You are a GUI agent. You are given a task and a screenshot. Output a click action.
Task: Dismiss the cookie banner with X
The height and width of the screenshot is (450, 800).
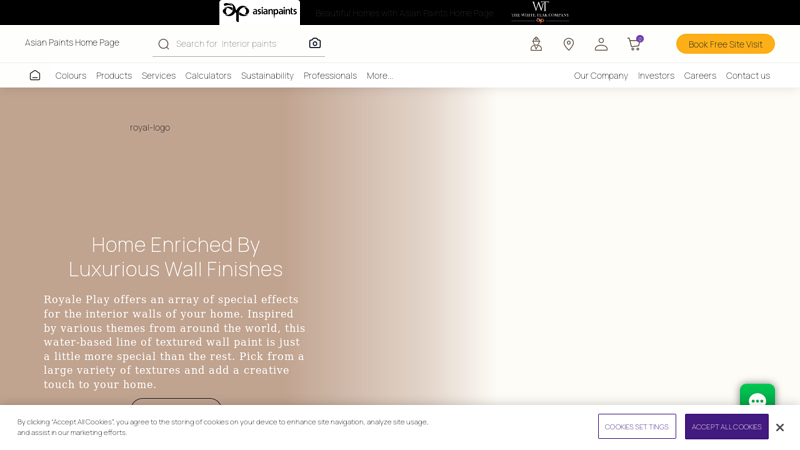[780, 427]
